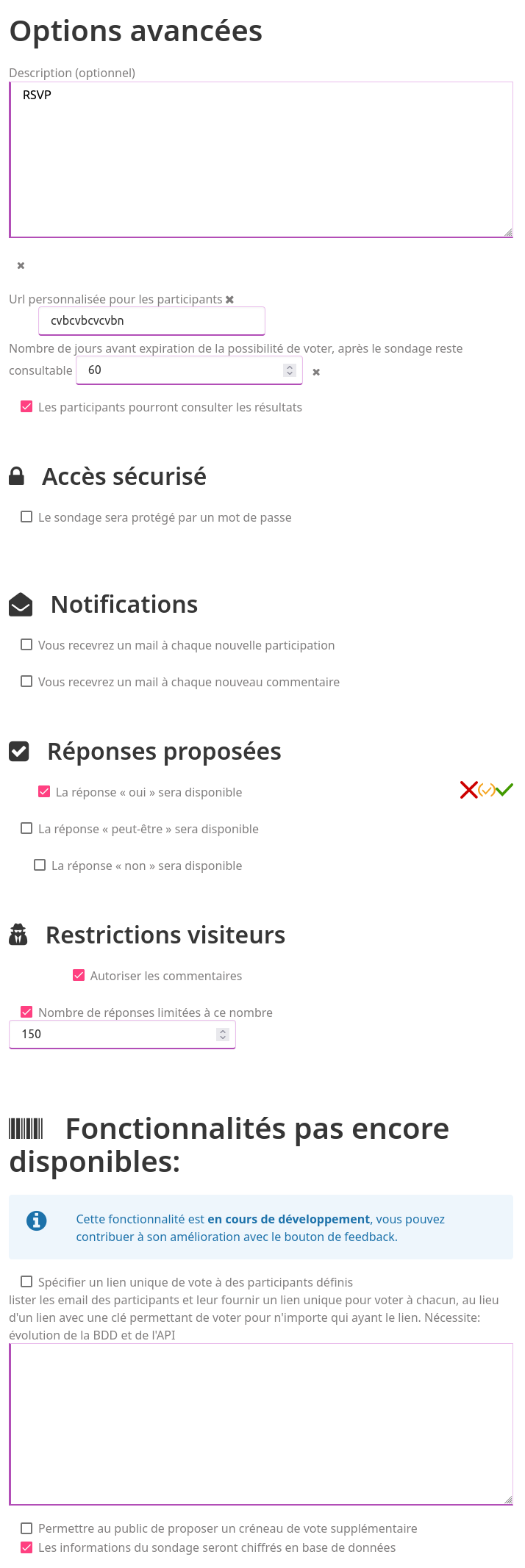
Task: Click the clear icon below the description box
Action: click(21, 265)
